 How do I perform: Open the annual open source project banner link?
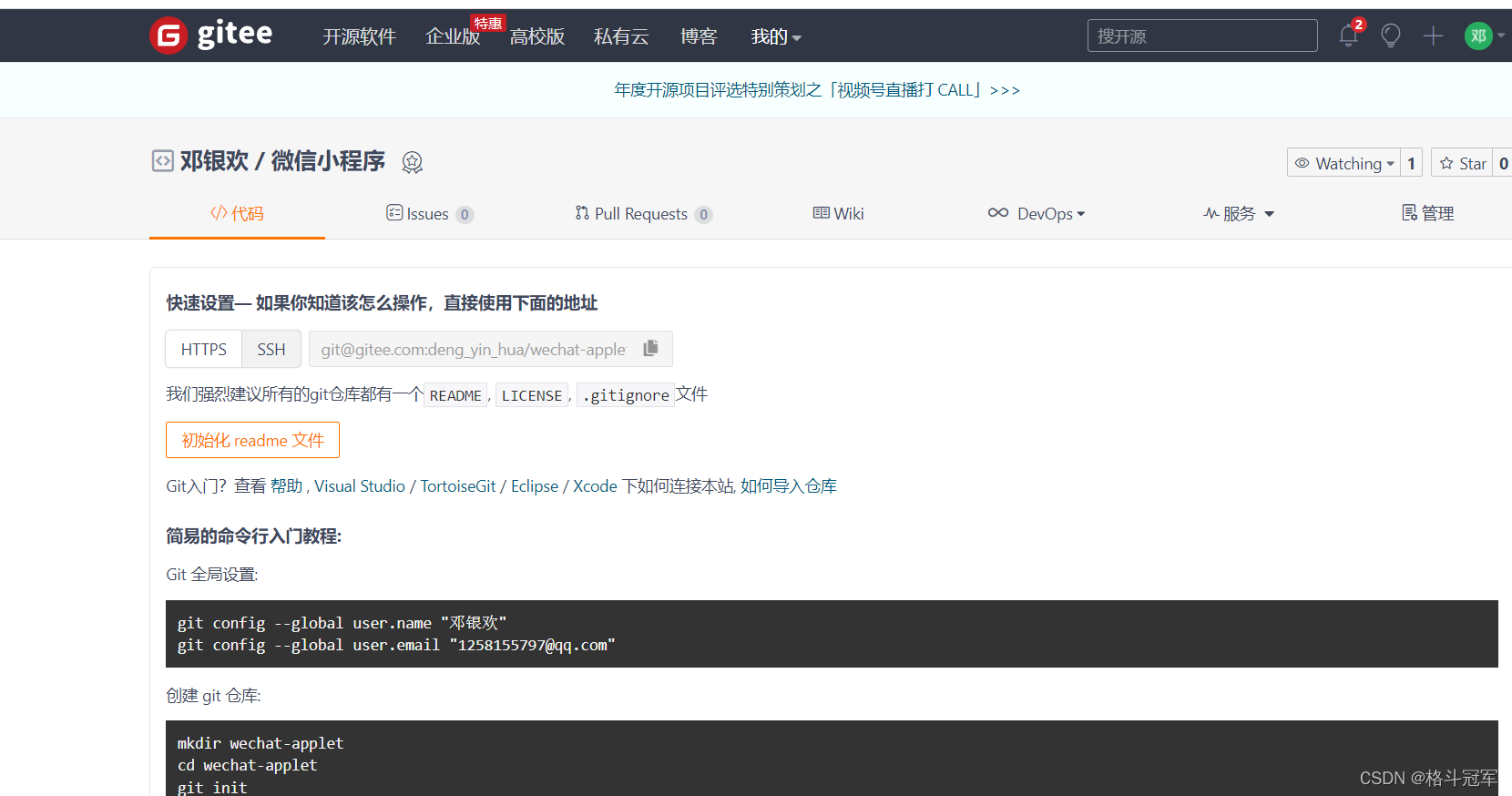817,90
